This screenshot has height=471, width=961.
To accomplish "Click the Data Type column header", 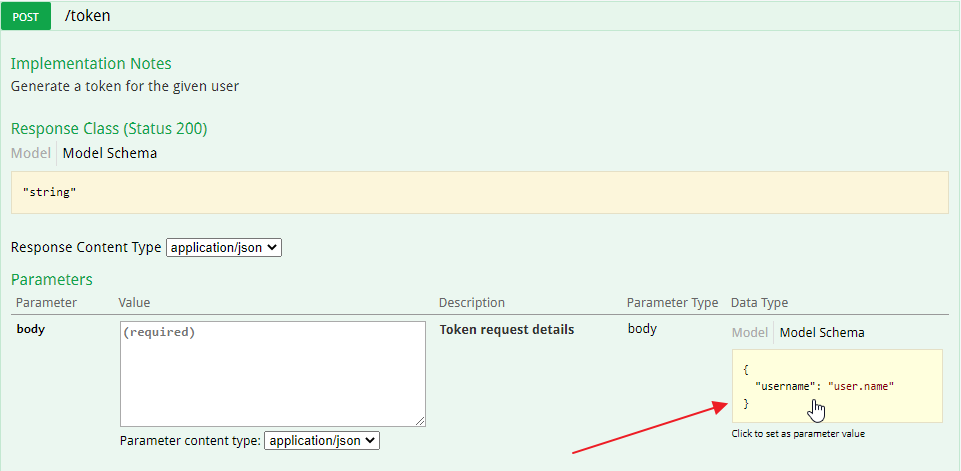I will point(759,302).
